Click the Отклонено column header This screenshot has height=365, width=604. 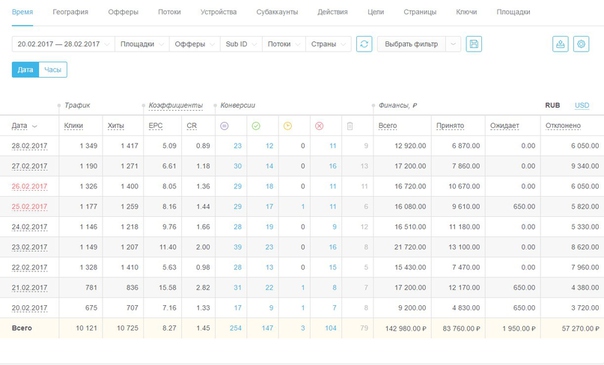coord(563,126)
